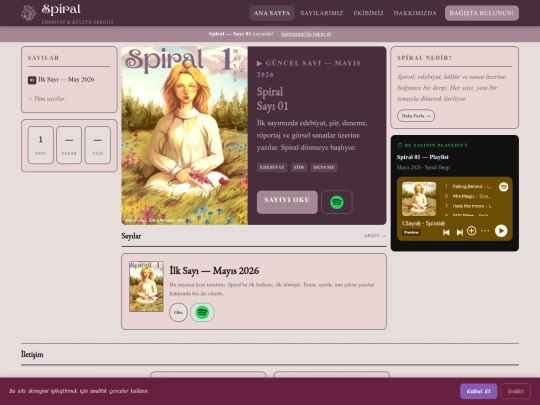The width and height of the screenshot is (540, 405).
Task: Click the İletişim section heading
Action: [32, 354]
